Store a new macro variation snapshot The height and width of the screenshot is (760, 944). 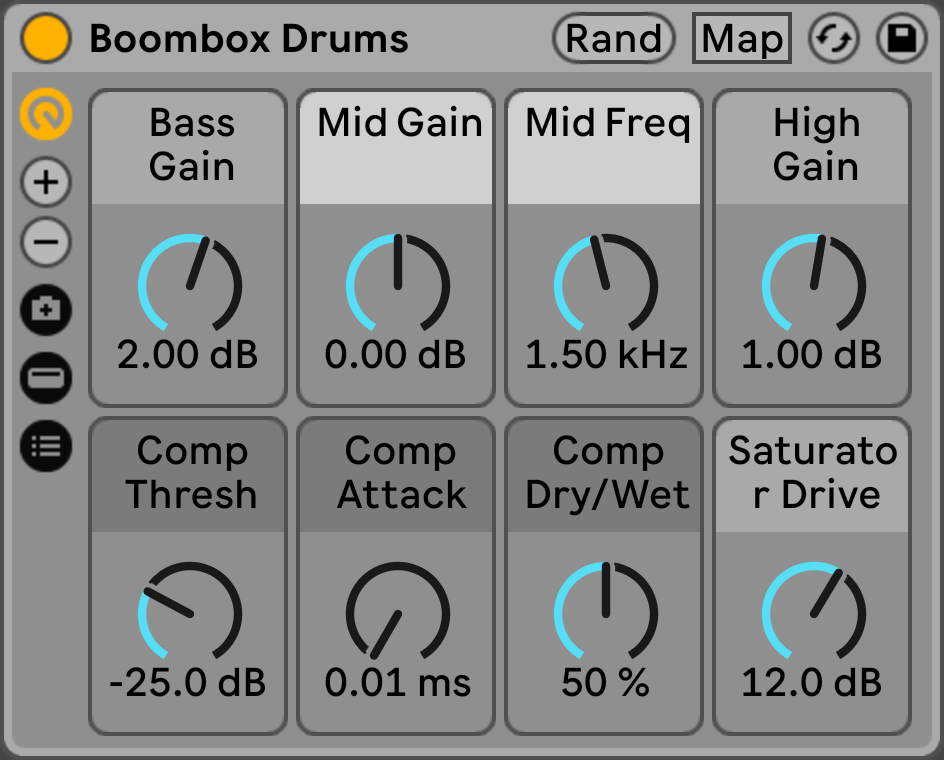pos(45,310)
